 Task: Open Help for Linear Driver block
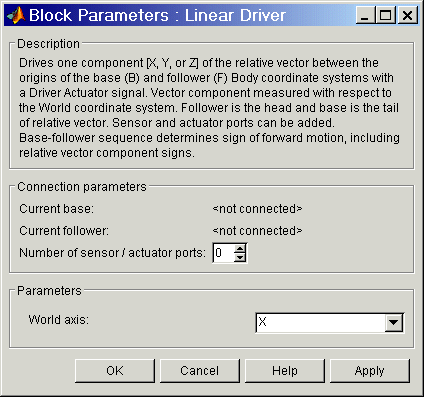285,371
